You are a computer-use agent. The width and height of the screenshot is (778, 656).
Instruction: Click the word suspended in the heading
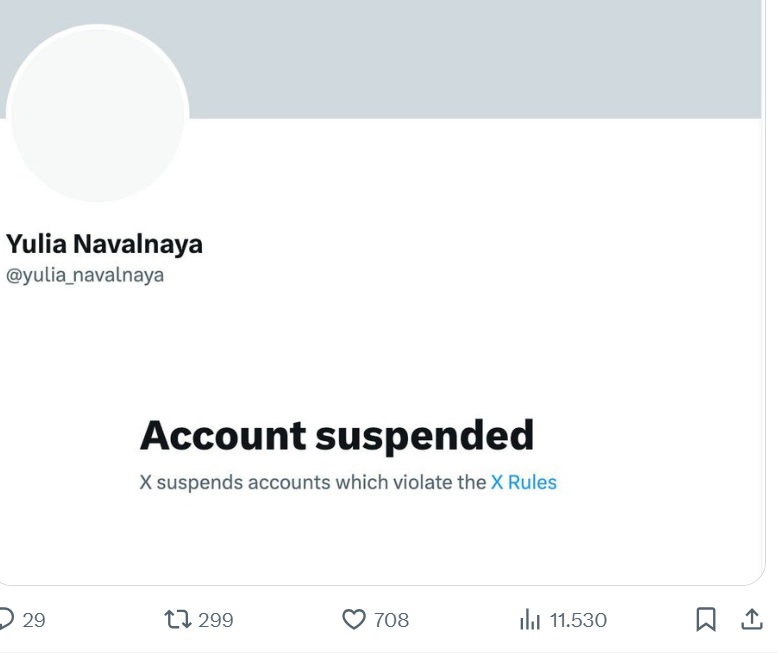click(425, 437)
